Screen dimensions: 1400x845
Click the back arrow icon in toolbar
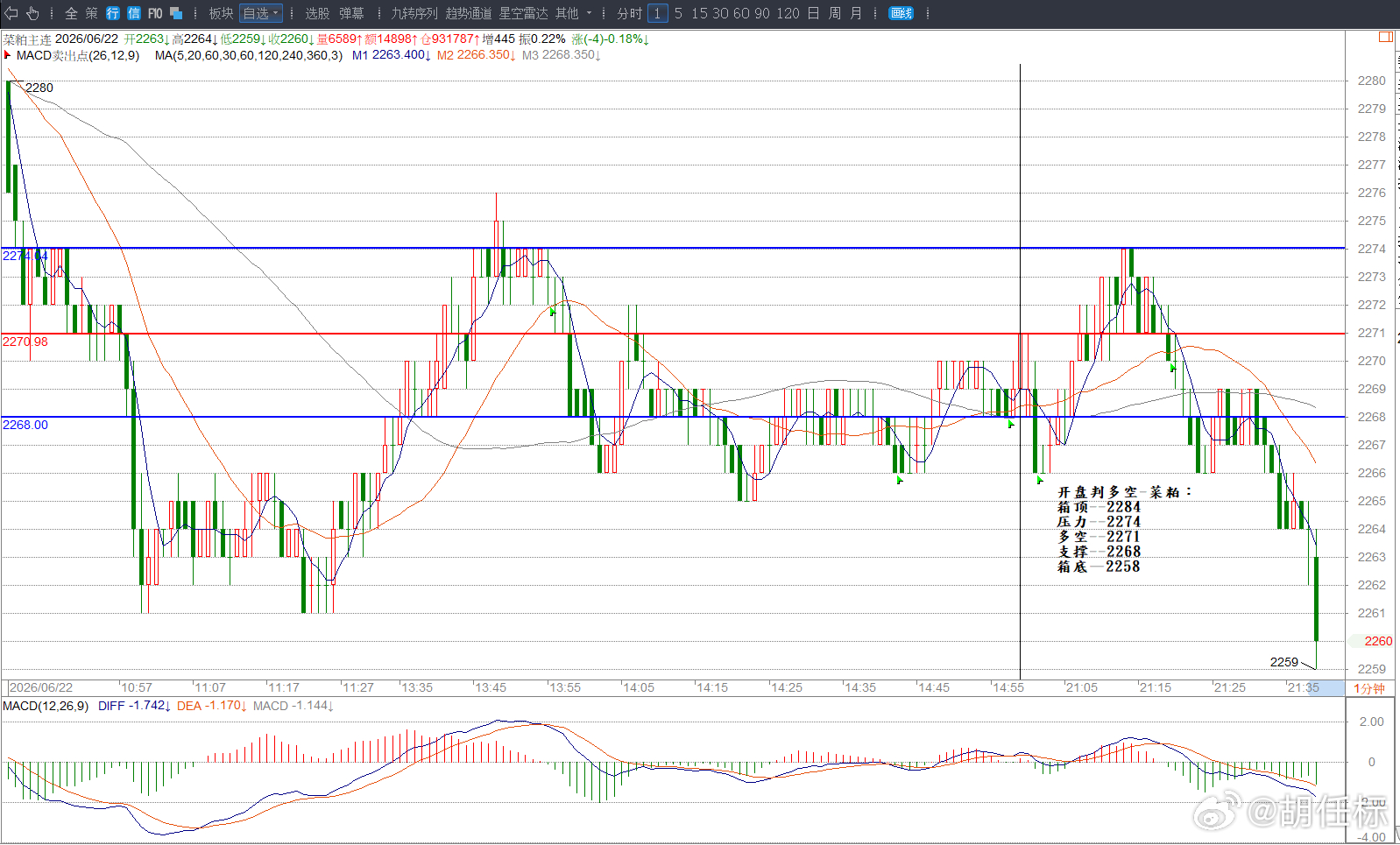point(11,13)
